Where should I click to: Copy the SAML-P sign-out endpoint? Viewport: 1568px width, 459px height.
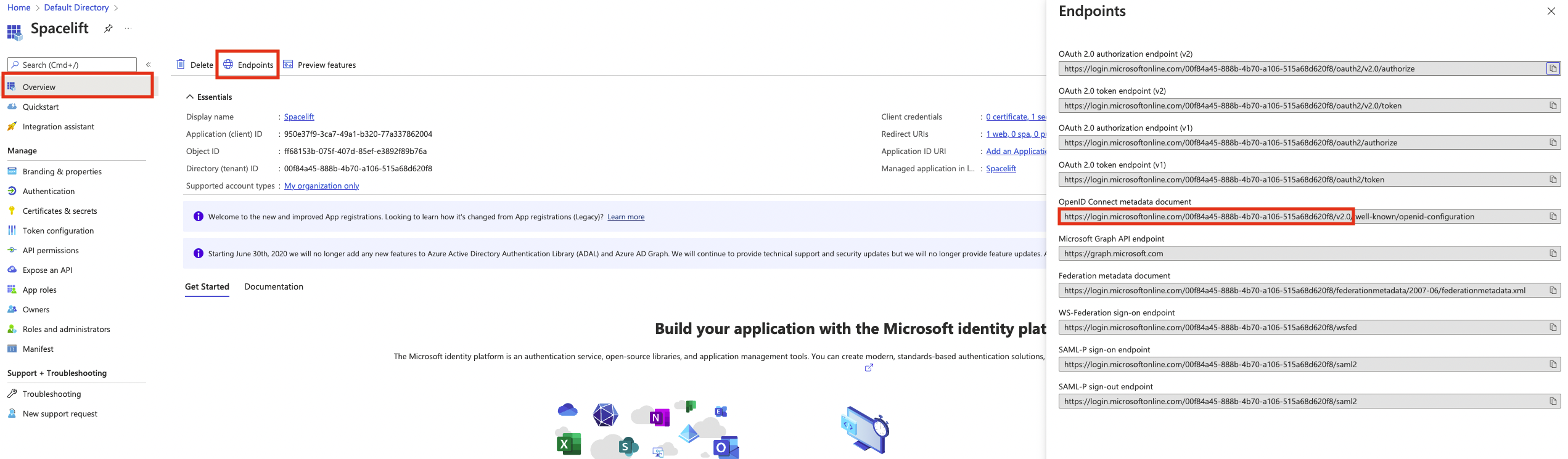coord(1553,401)
